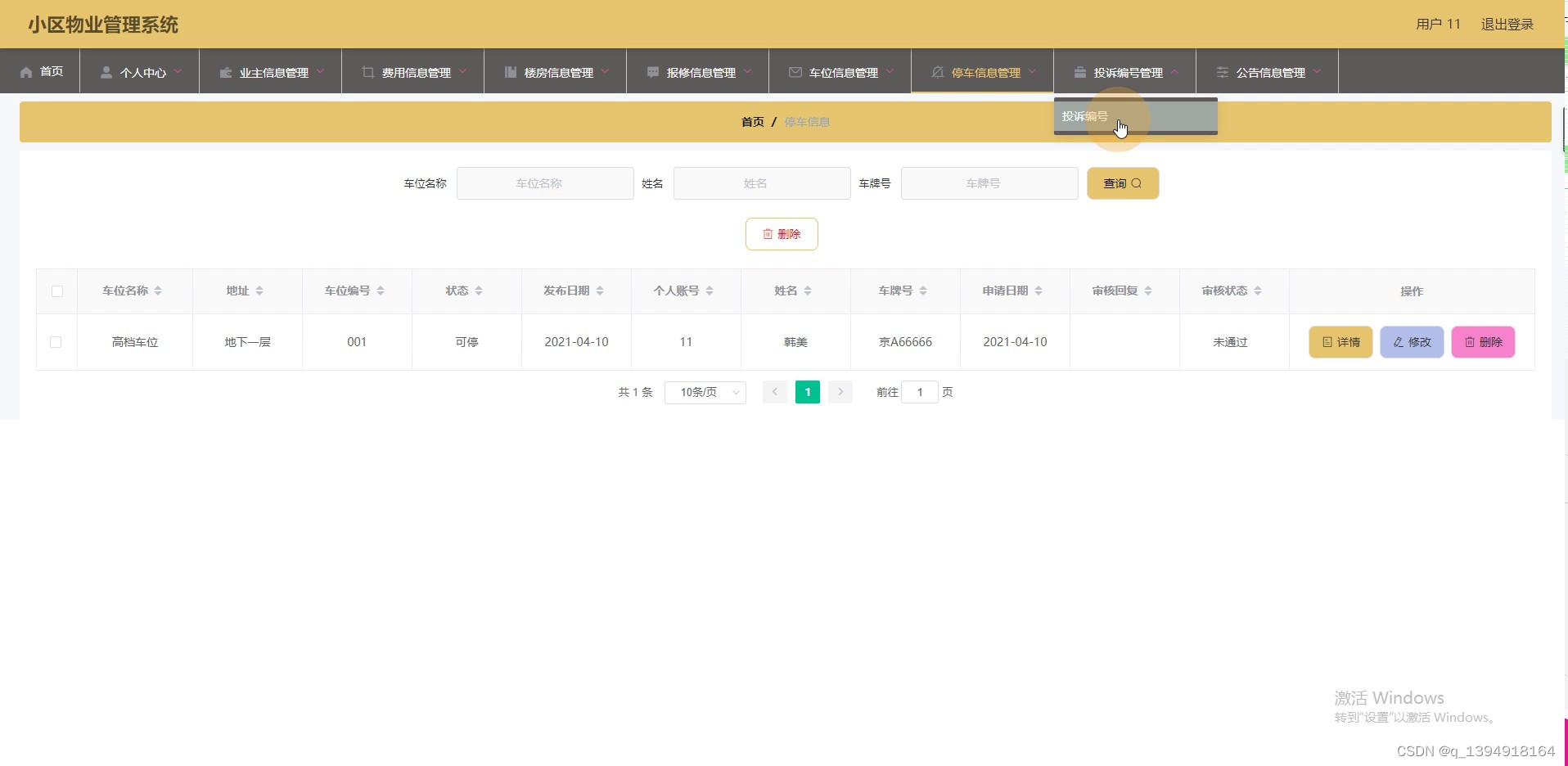Image resolution: width=1568 pixels, height=766 pixels.
Task: Click the icon beside 业主信息管理
Action: coord(226,72)
